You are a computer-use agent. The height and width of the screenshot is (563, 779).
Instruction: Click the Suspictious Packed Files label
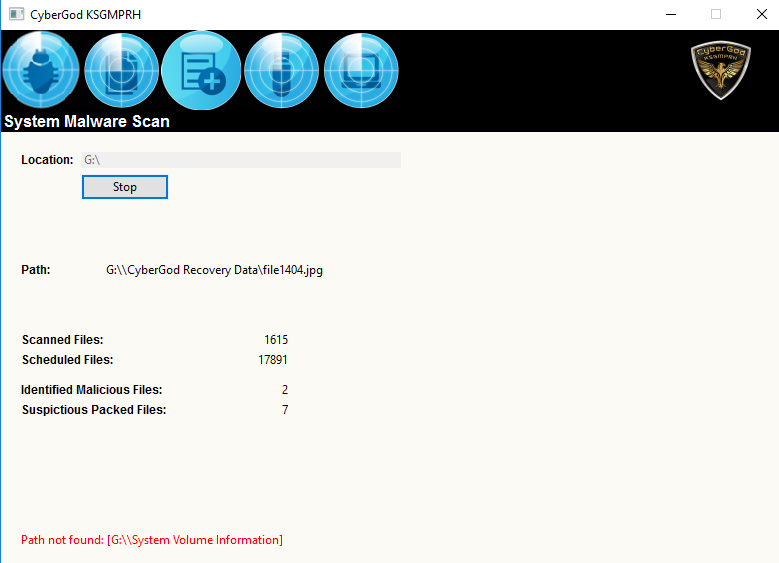[94, 409]
